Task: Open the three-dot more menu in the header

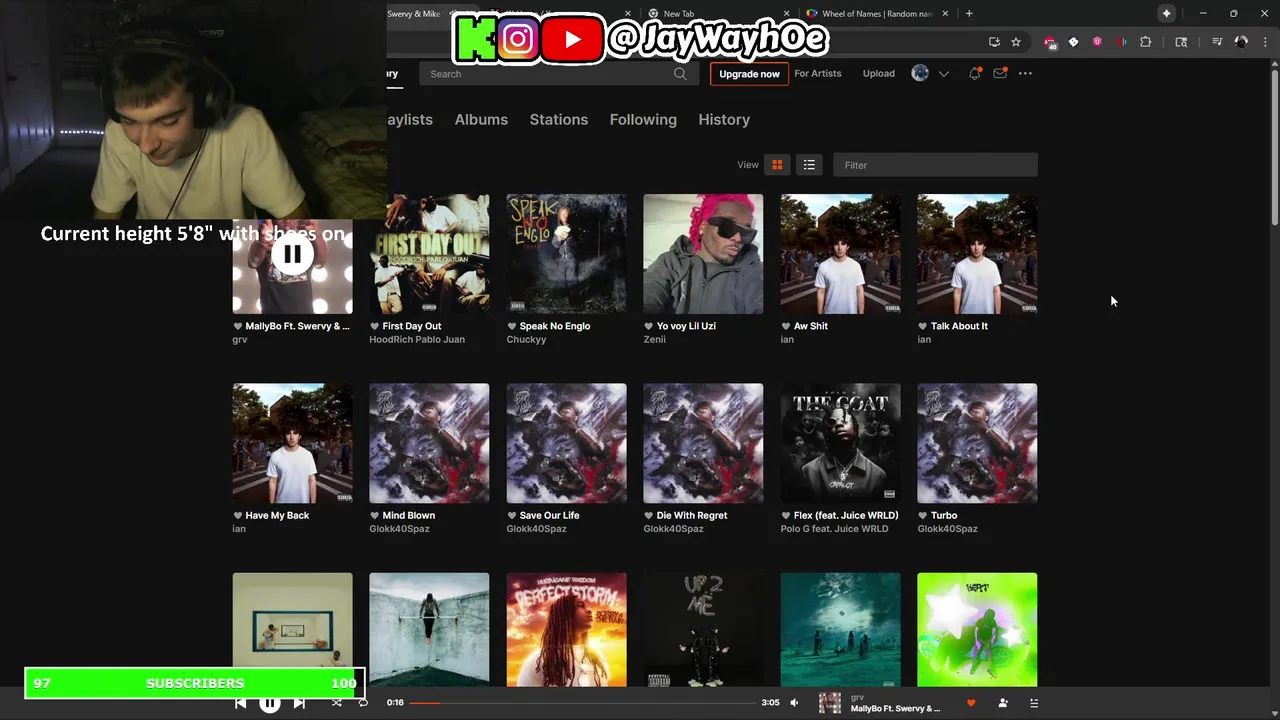Action: pyautogui.click(x=1025, y=73)
